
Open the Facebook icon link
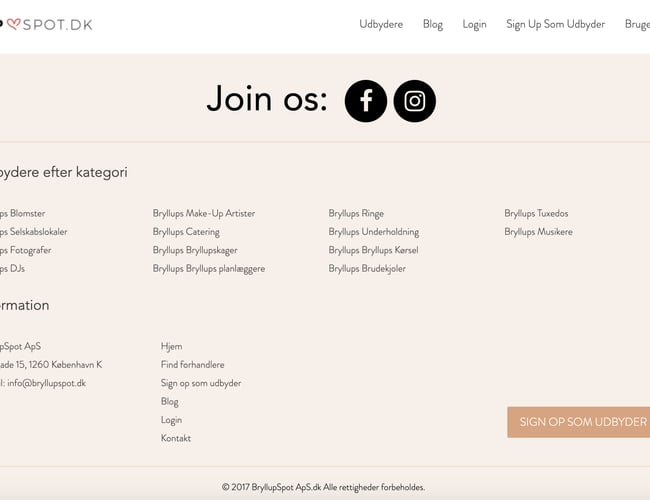366,101
